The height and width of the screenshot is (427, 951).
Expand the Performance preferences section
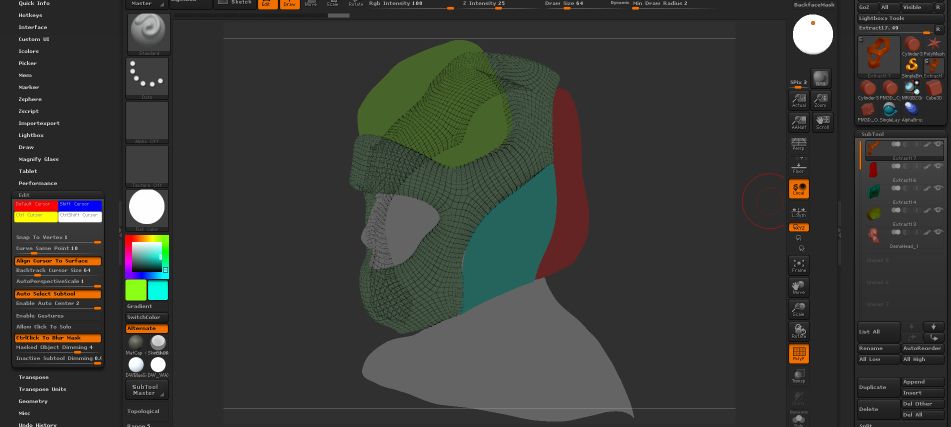tap(38, 183)
